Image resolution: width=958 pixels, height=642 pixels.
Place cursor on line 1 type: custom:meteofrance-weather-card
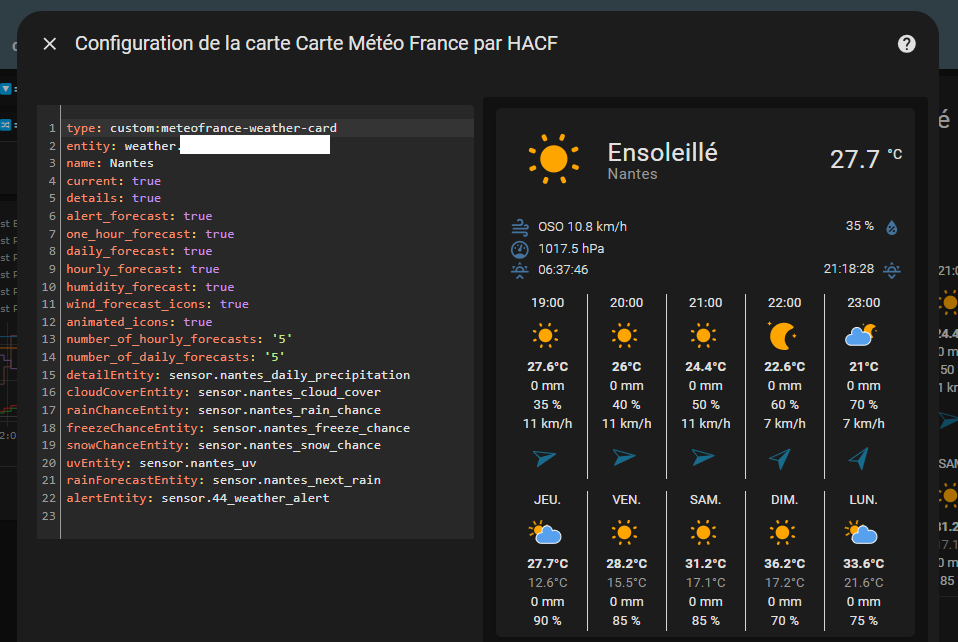point(202,128)
